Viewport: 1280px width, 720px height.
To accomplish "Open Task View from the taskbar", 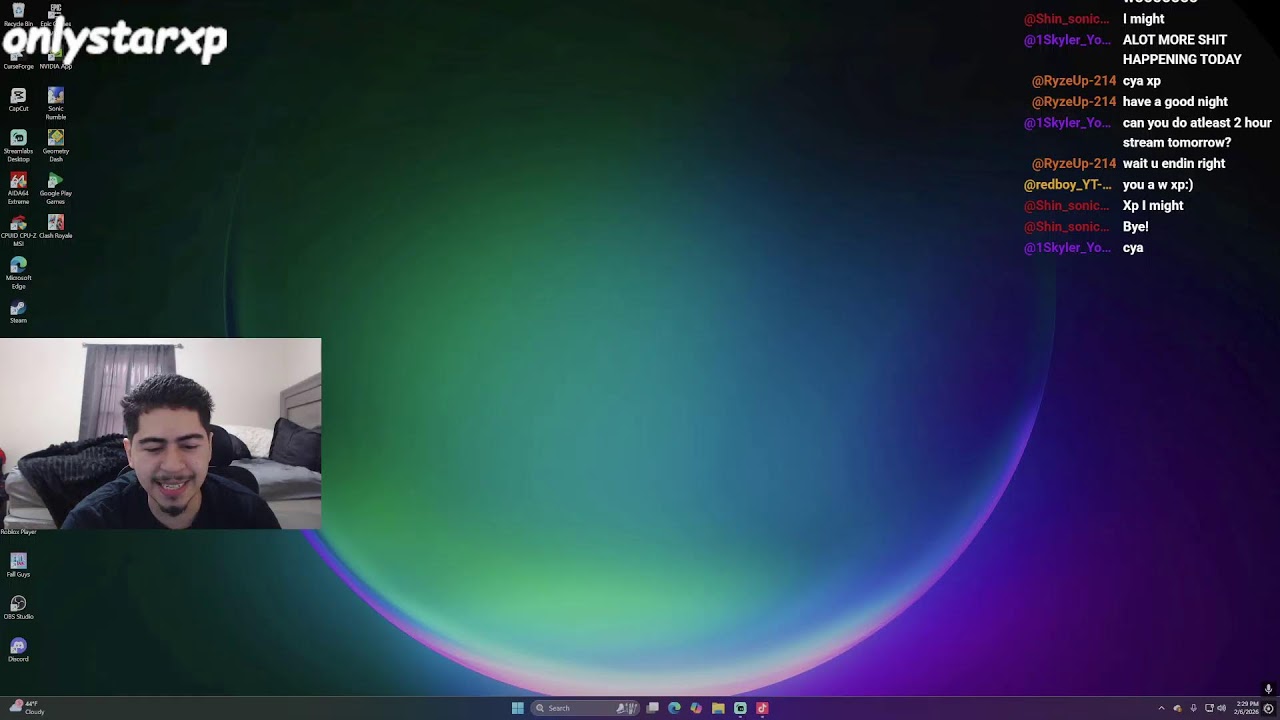I will 652,708.
